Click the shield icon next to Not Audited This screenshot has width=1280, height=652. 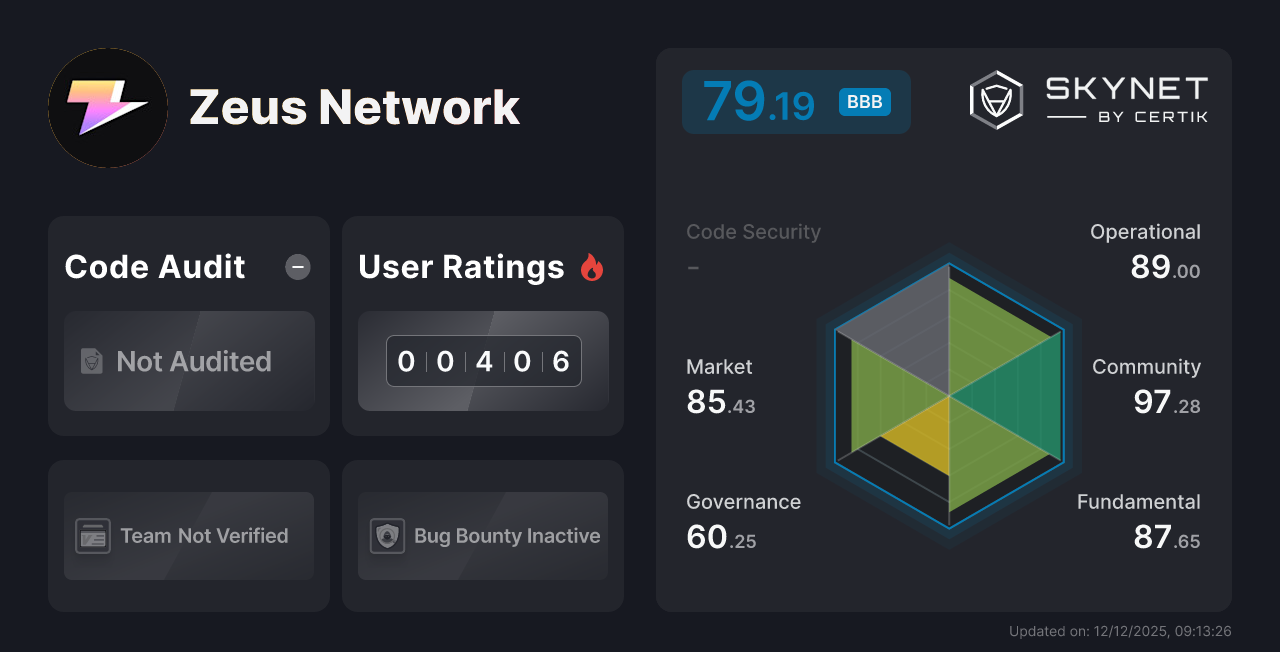click(x=91, y=362)
